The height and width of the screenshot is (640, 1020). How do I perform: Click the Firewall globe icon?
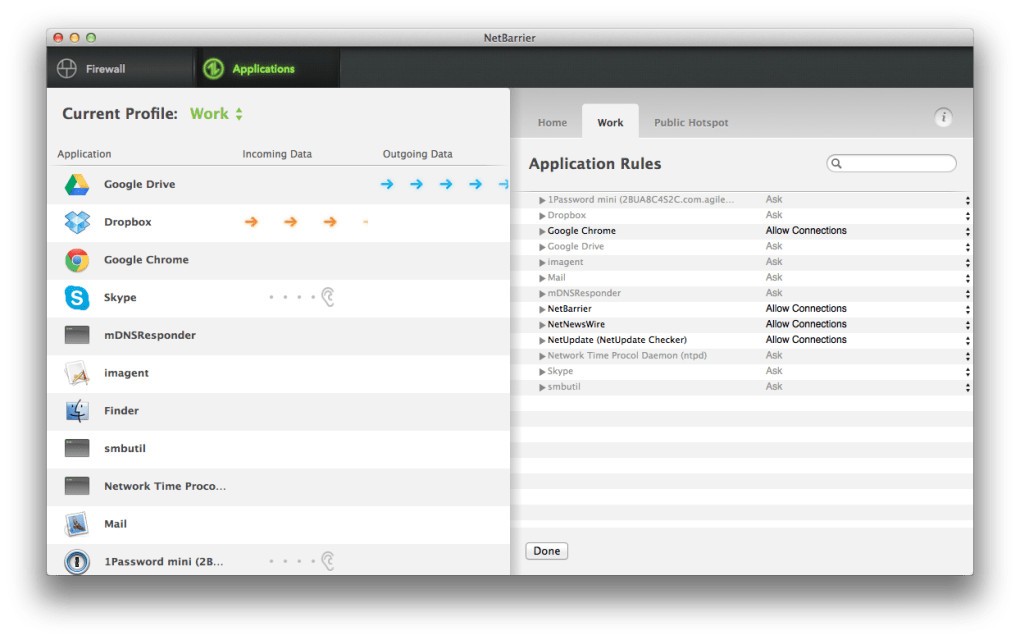[66, 68]
